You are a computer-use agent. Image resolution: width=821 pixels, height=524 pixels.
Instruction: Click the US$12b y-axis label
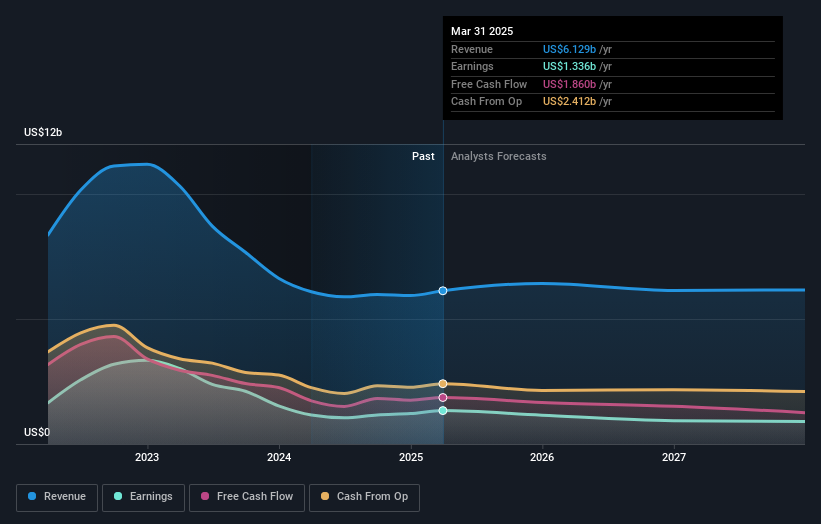pyautogui.click(x=43, y=132)
